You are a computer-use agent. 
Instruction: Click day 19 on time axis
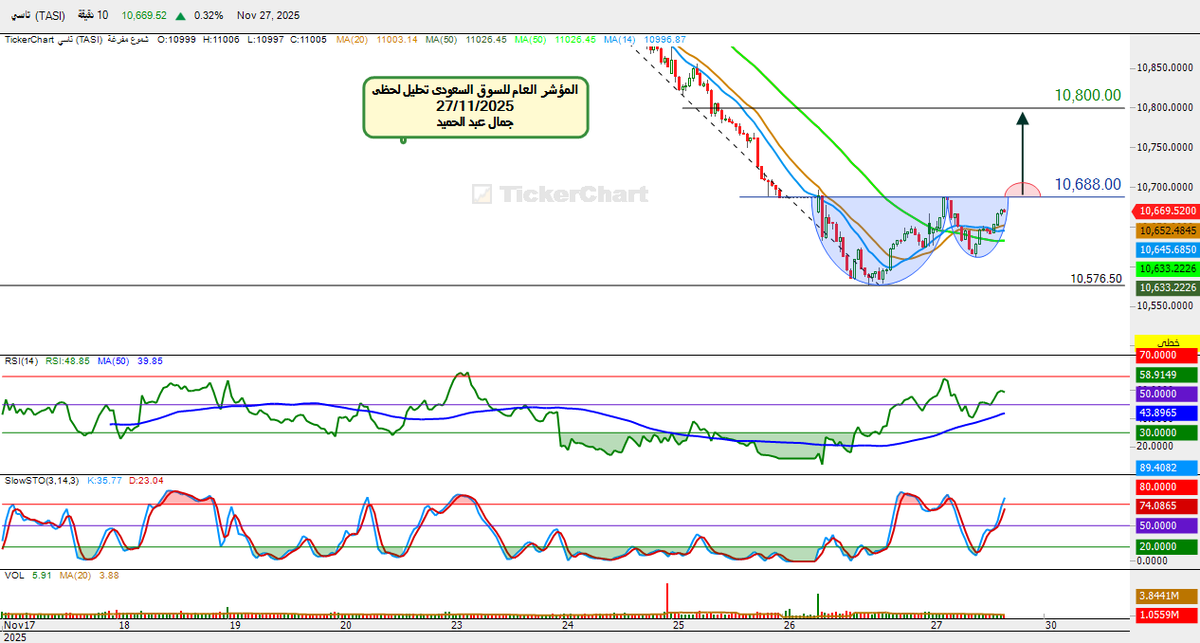click(x=235, y=626)
